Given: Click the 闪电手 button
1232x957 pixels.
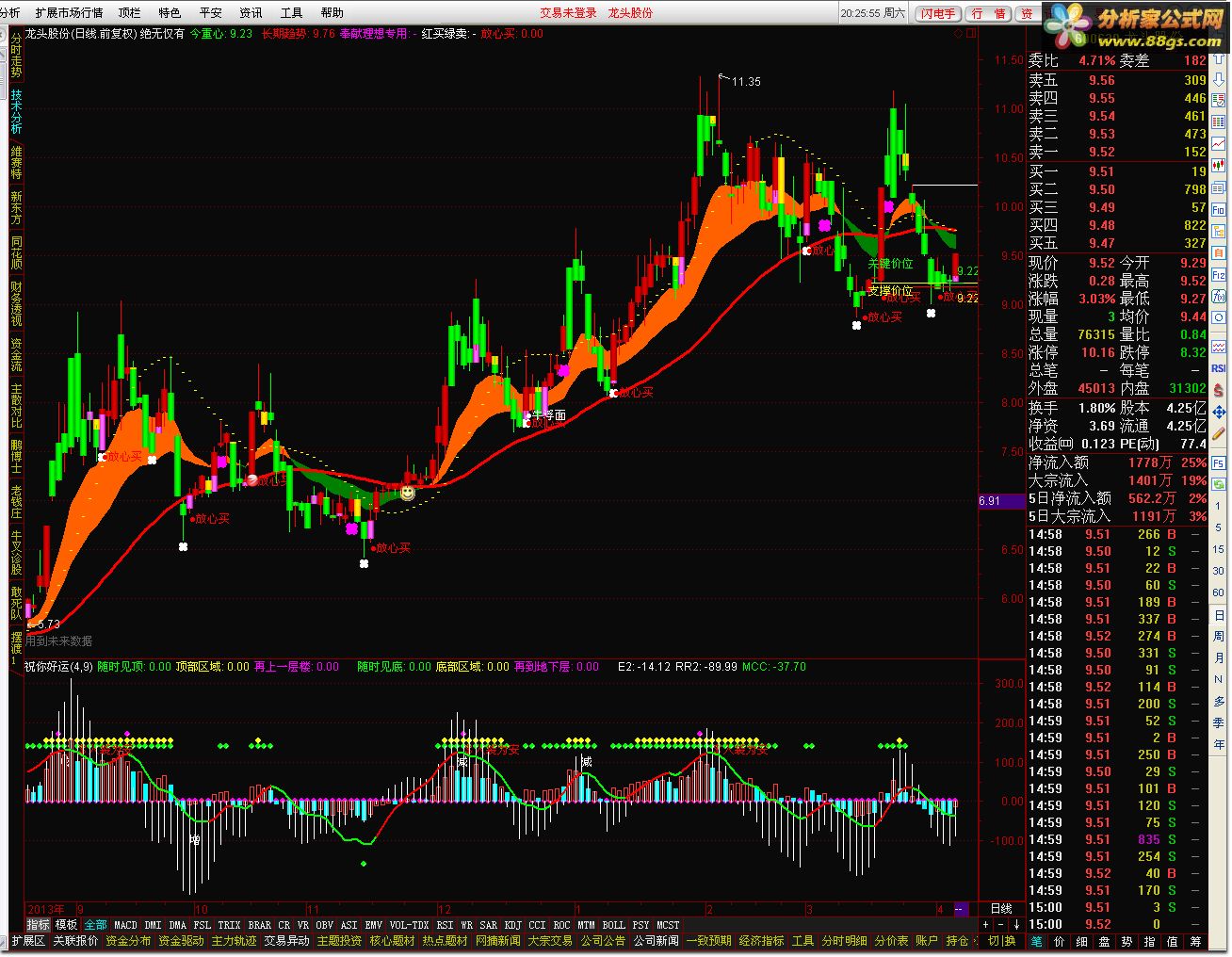Looking at the screenshot, I should tap(938, 13).
